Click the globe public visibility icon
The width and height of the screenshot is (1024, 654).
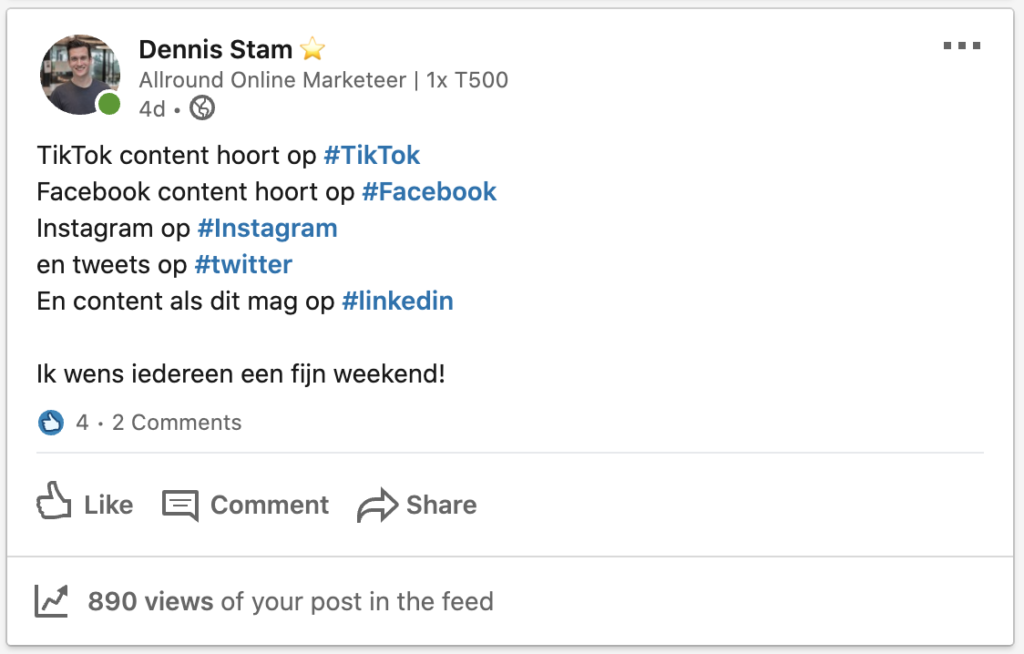pos(202,108)
